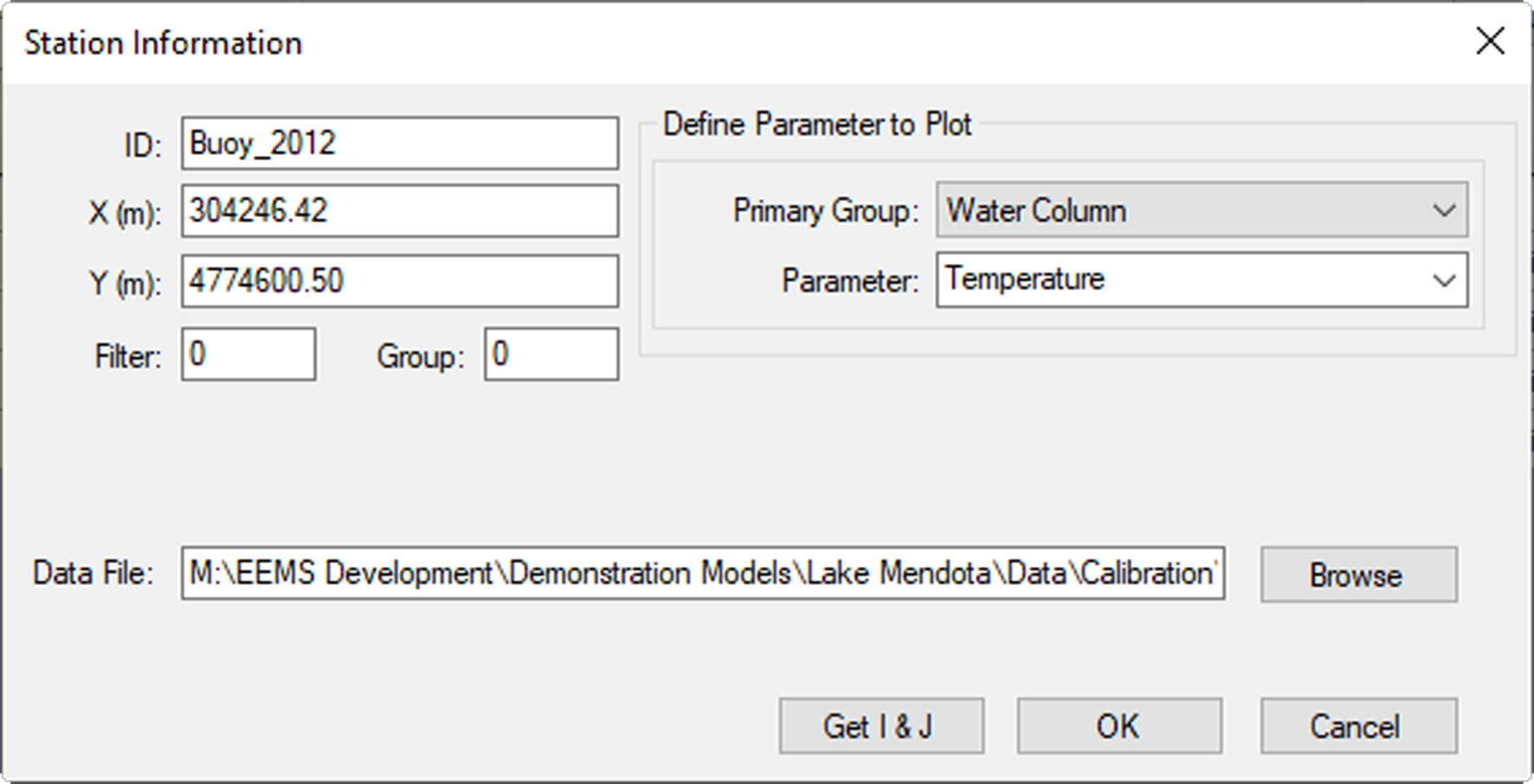Click into the Filter value box

click(248, 355)
